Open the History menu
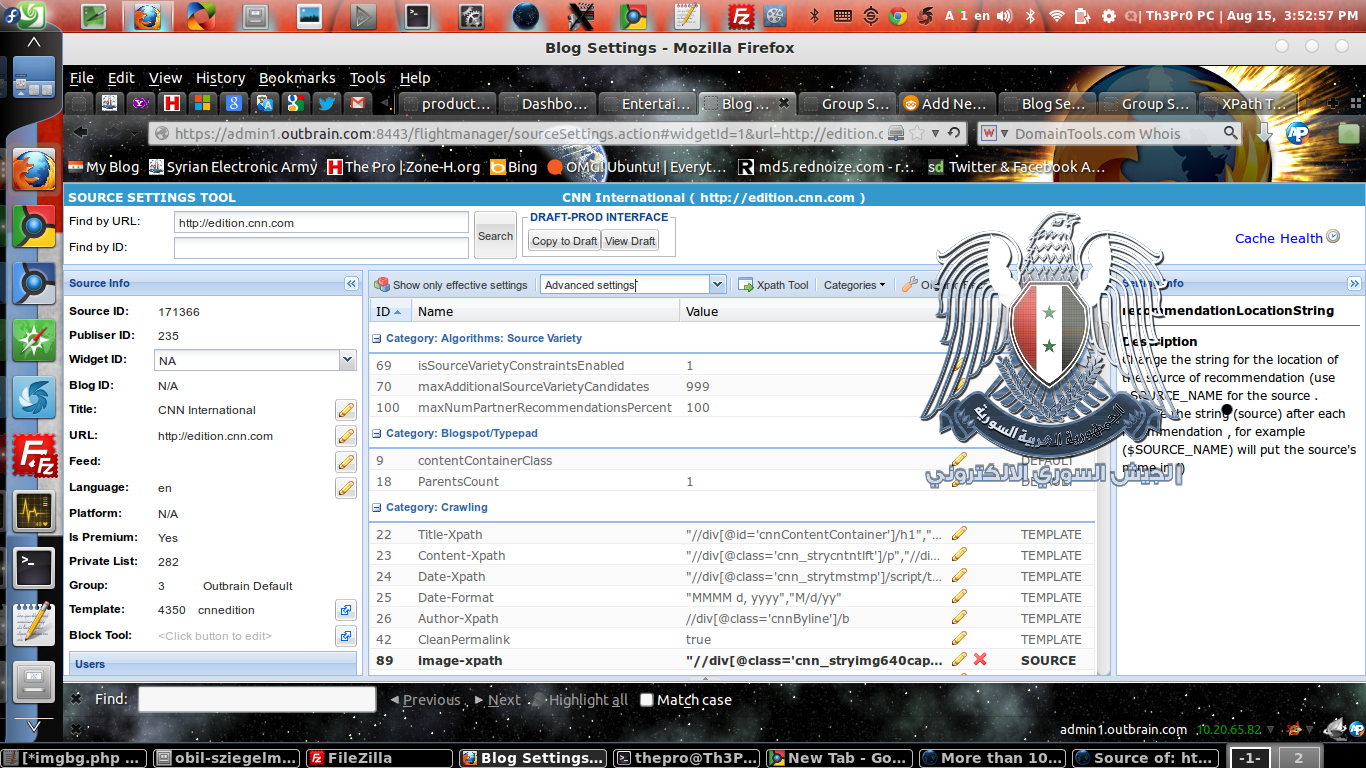 (220, 78)
